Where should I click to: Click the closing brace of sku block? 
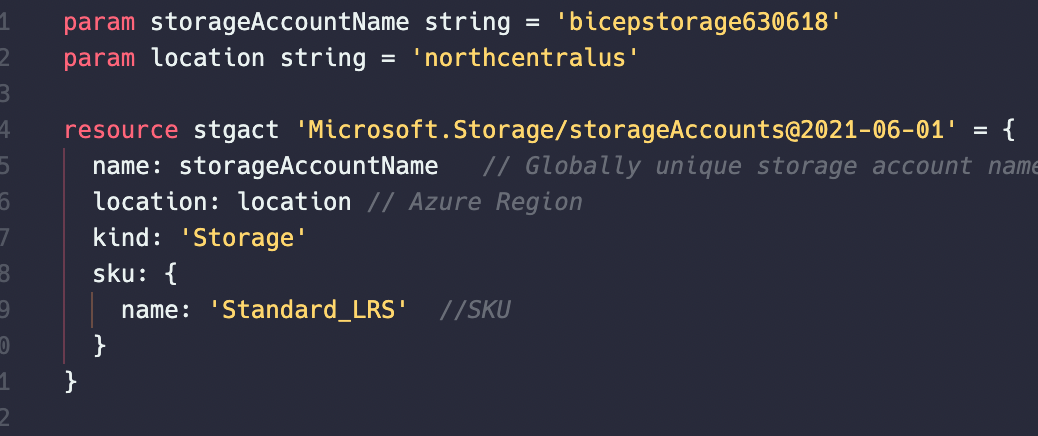tap(99, 345)
